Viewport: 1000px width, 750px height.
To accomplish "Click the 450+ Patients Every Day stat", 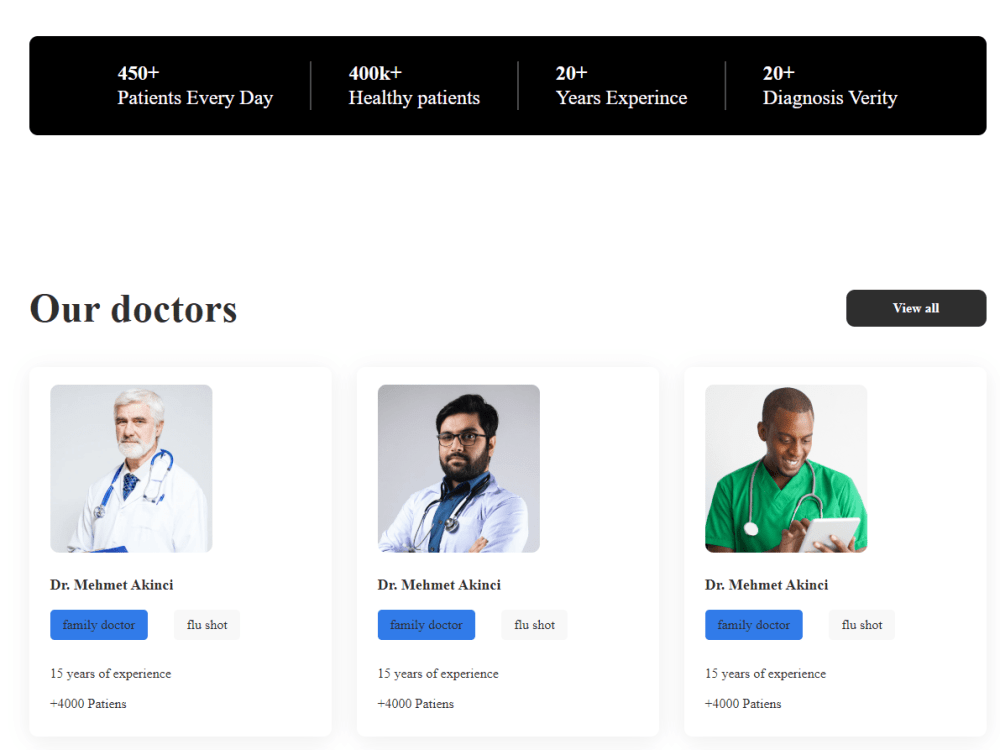I will coord(195,85).
